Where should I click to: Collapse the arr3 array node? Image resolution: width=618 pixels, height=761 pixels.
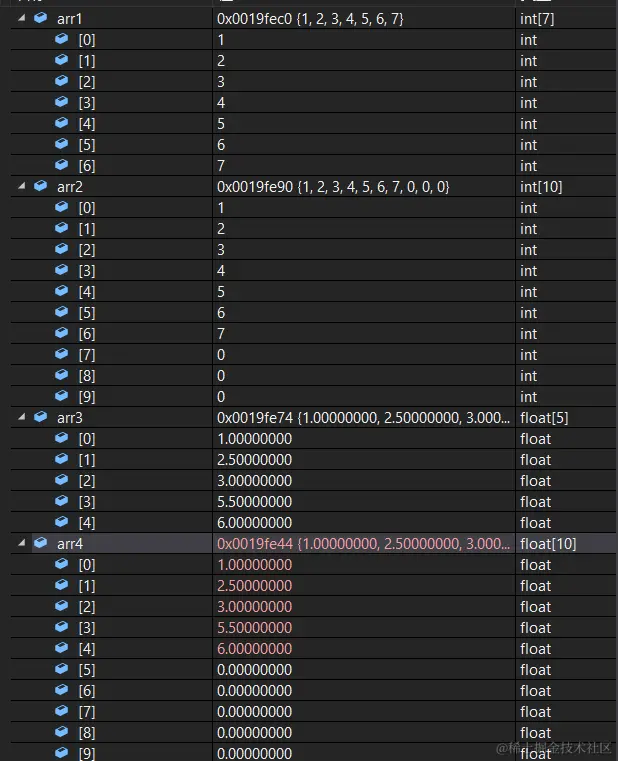(21, 417)
